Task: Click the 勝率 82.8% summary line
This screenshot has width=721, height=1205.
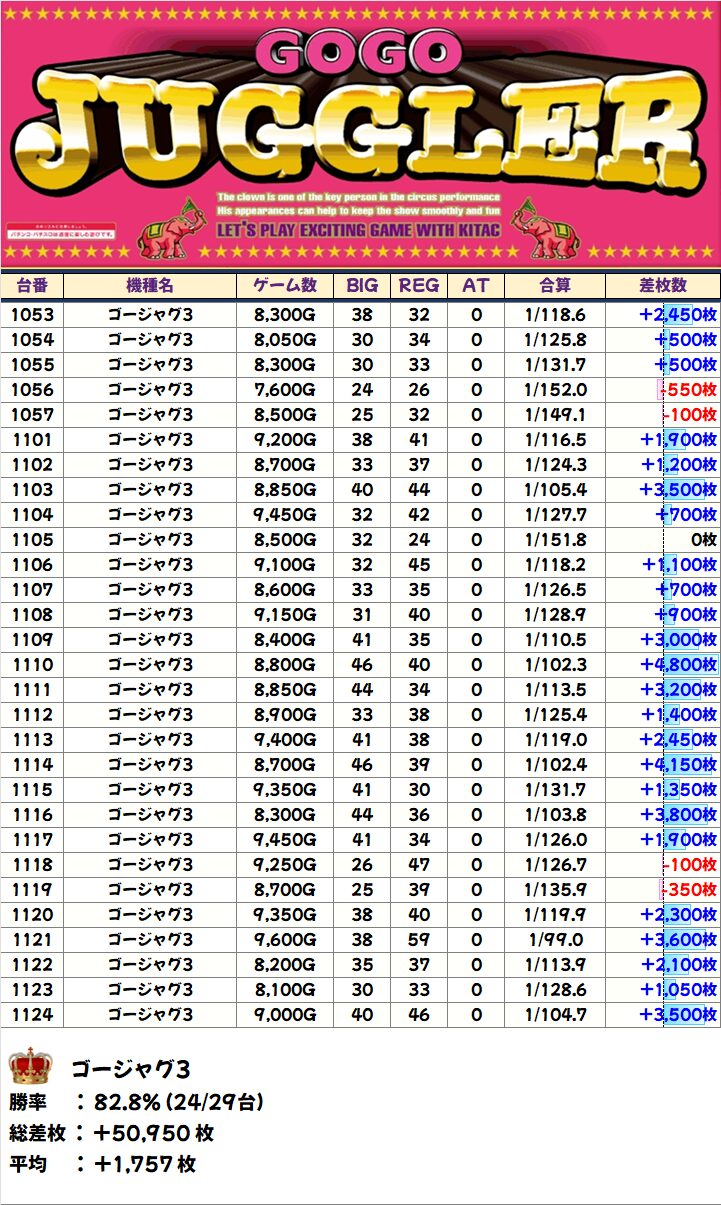Action: coord(136,1102)
